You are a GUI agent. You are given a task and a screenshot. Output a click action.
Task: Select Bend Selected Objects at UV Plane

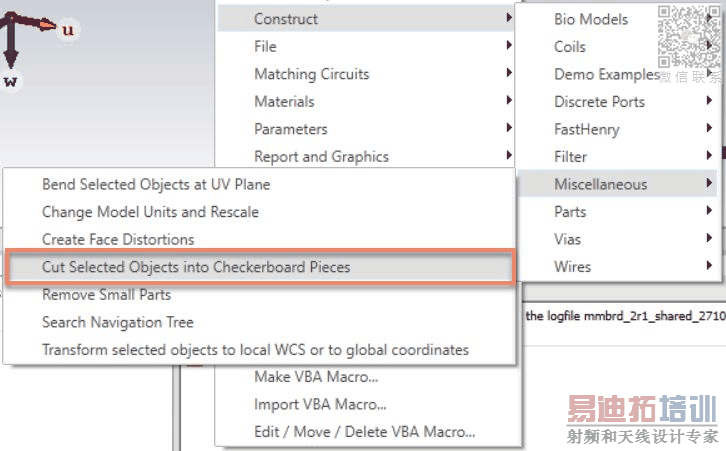pos(156,184)
